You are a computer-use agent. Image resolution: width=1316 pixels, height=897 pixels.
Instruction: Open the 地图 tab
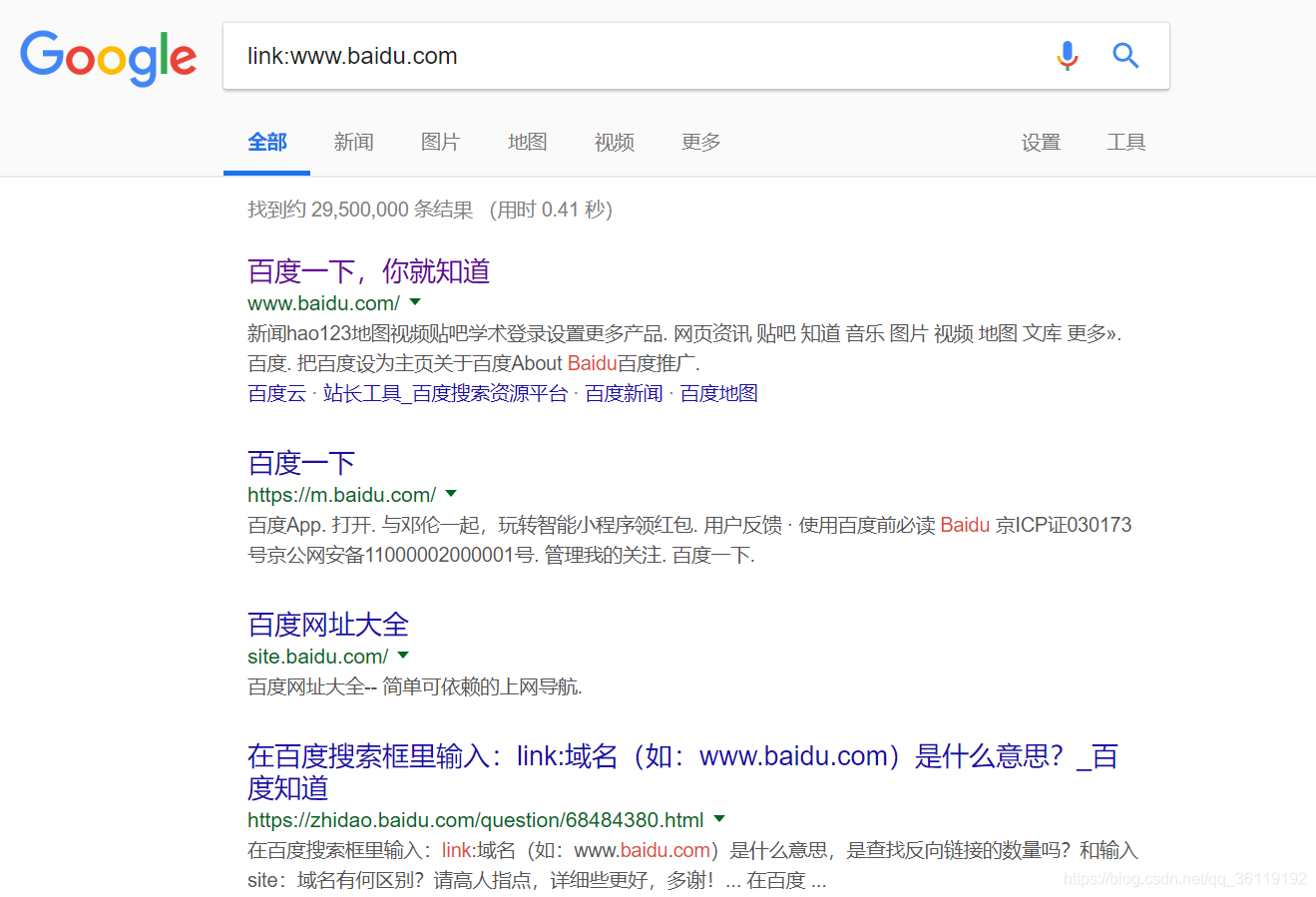[x=527, y=143]
